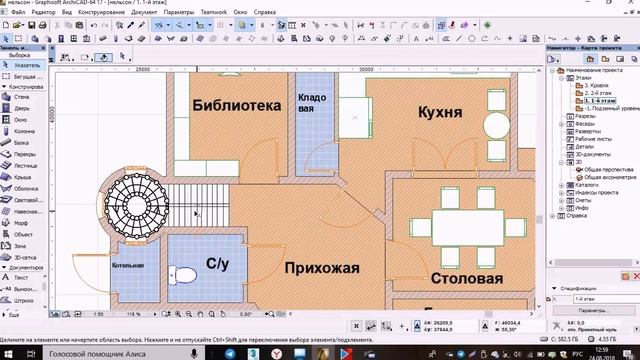Open the Teamwork menu
The width and height of the screenshot is (640, 360).
213,12
